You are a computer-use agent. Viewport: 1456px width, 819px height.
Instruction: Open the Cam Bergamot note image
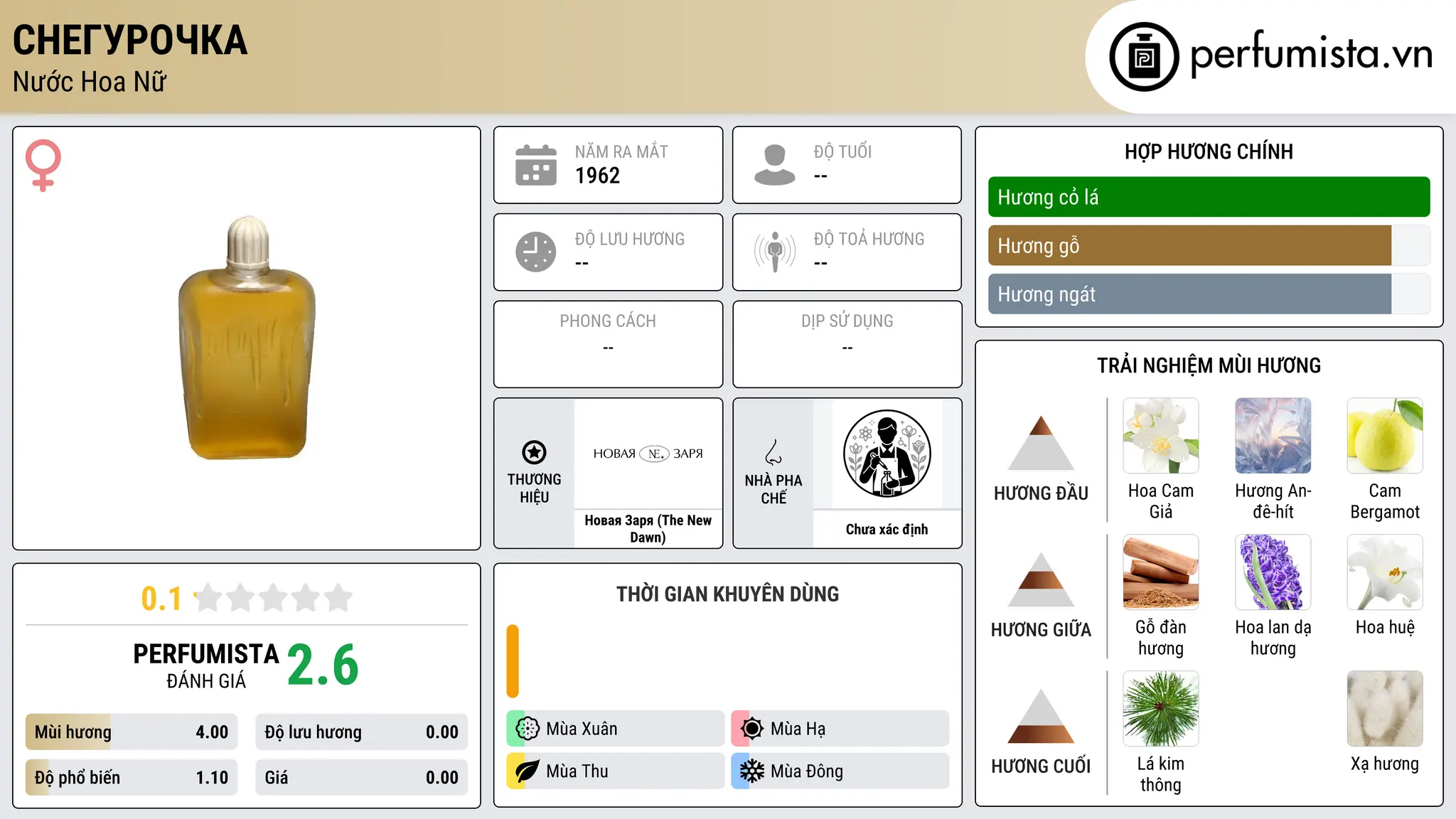click(x=1385, y=436)
